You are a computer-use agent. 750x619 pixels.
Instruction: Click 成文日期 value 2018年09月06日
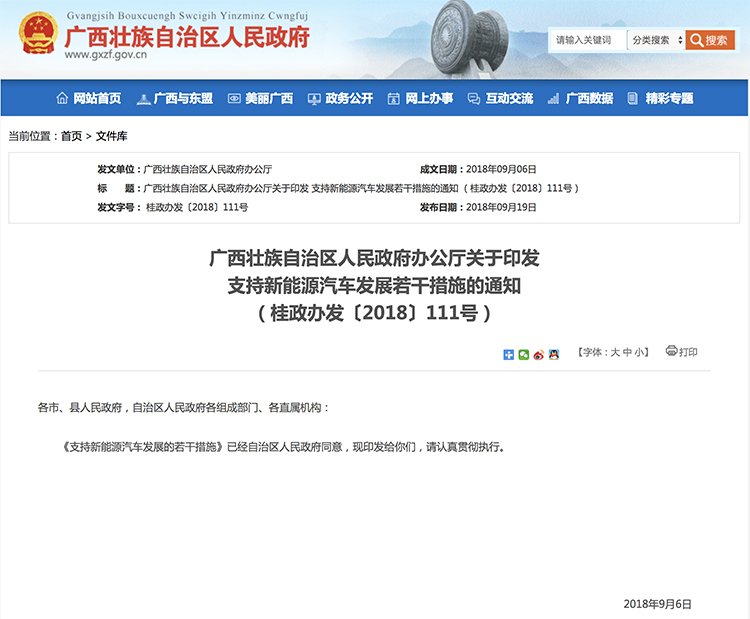click(x=501, y=169)
